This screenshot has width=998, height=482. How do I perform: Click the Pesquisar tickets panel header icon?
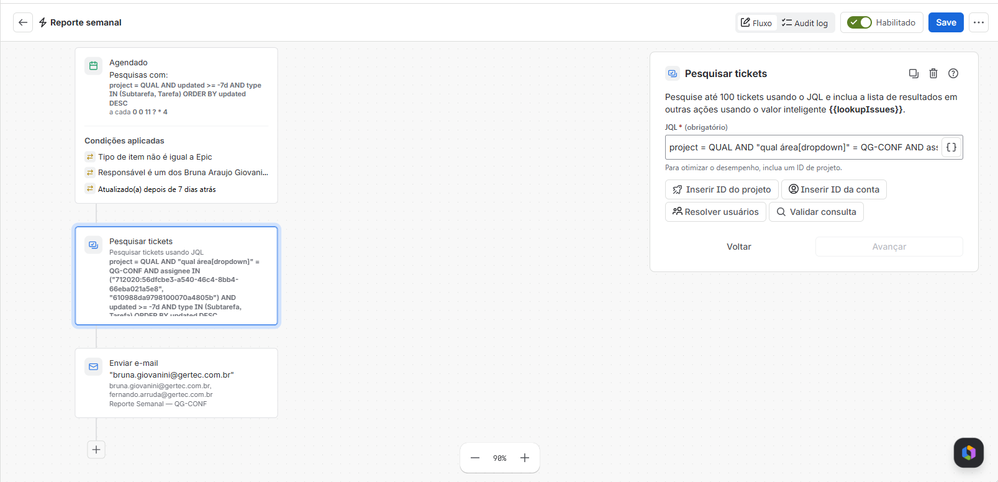[x=672, y=73]
